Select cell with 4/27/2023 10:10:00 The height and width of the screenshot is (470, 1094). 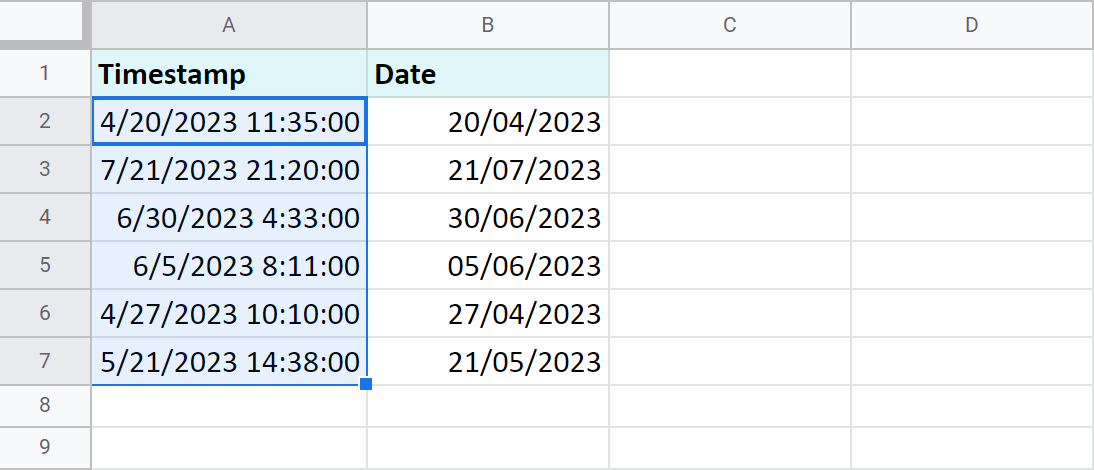click(x=229, y=314)
